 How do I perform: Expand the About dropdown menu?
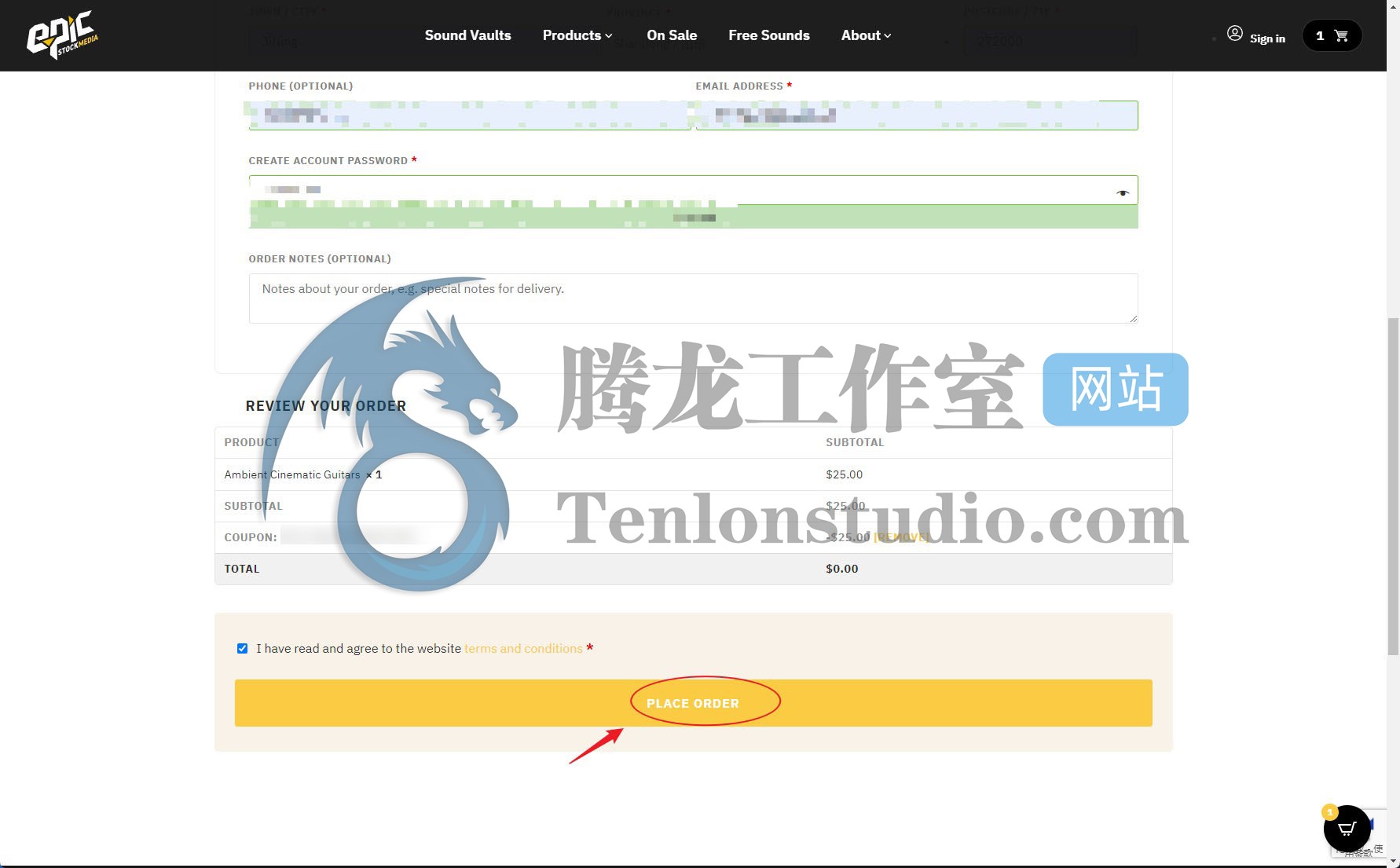coord(866,35)
